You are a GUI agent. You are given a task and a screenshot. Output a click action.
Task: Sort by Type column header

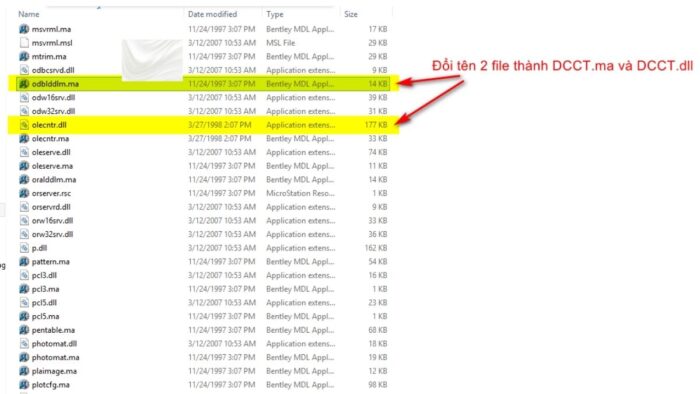pyautogui.click(x=275, y=14)
